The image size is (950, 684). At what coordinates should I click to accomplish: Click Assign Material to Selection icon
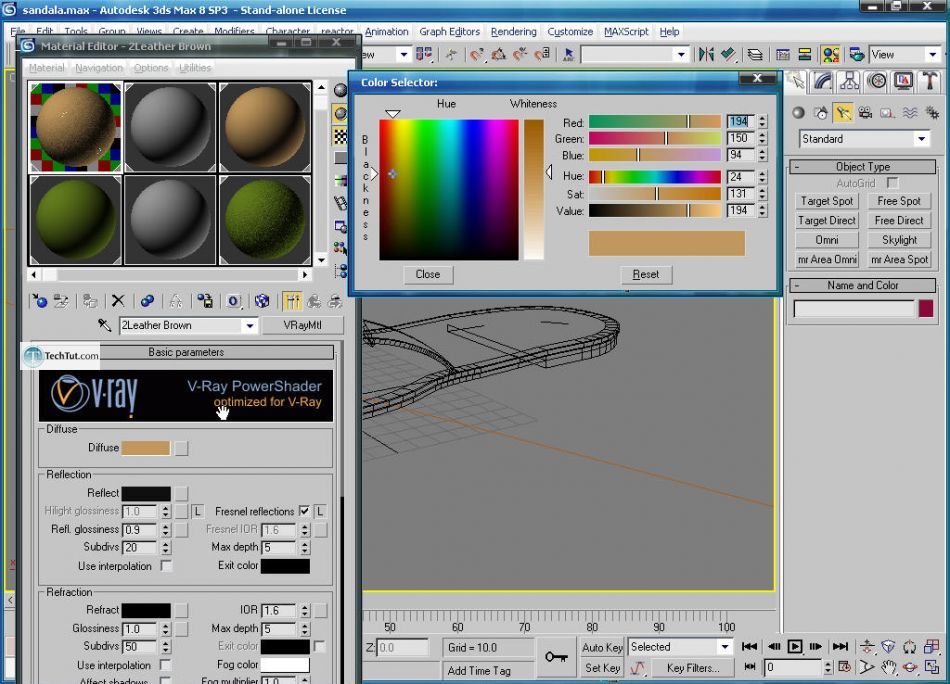[x=90, y=300]
